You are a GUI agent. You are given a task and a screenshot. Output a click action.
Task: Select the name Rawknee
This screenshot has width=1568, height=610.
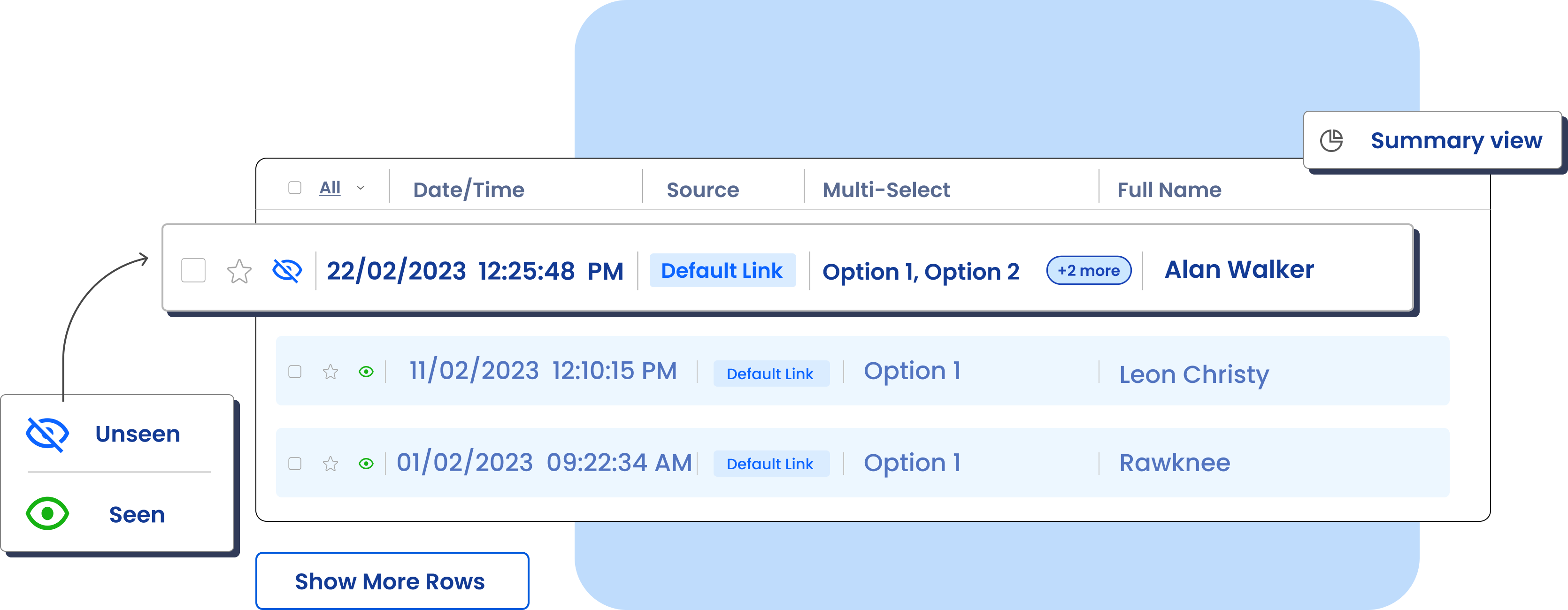pos(1174,463)
